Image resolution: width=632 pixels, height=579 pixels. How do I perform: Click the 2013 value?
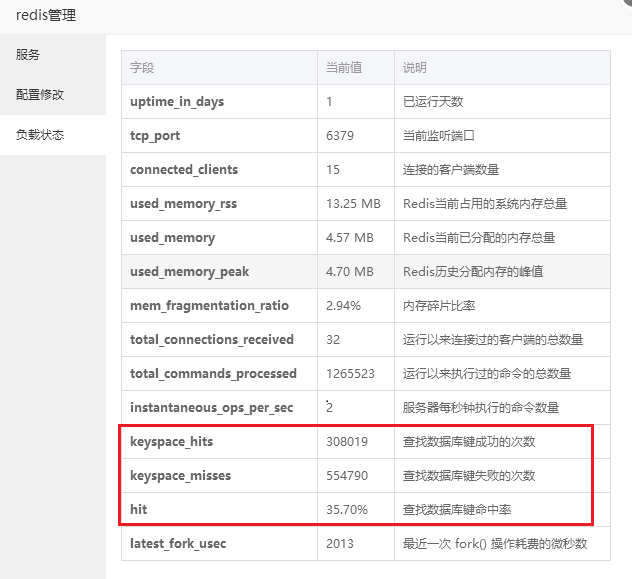(340, 544)
